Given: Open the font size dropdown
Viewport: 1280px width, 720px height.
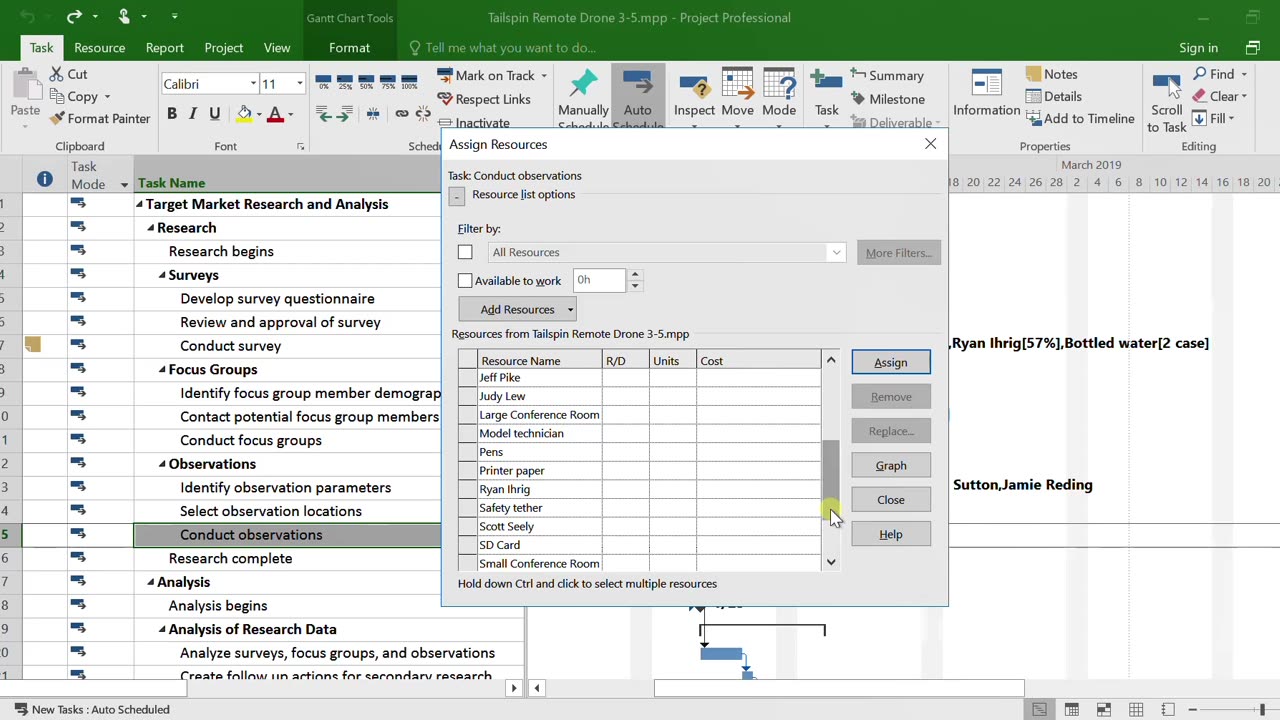Looking at the screenshot, I should click(299, 84).
